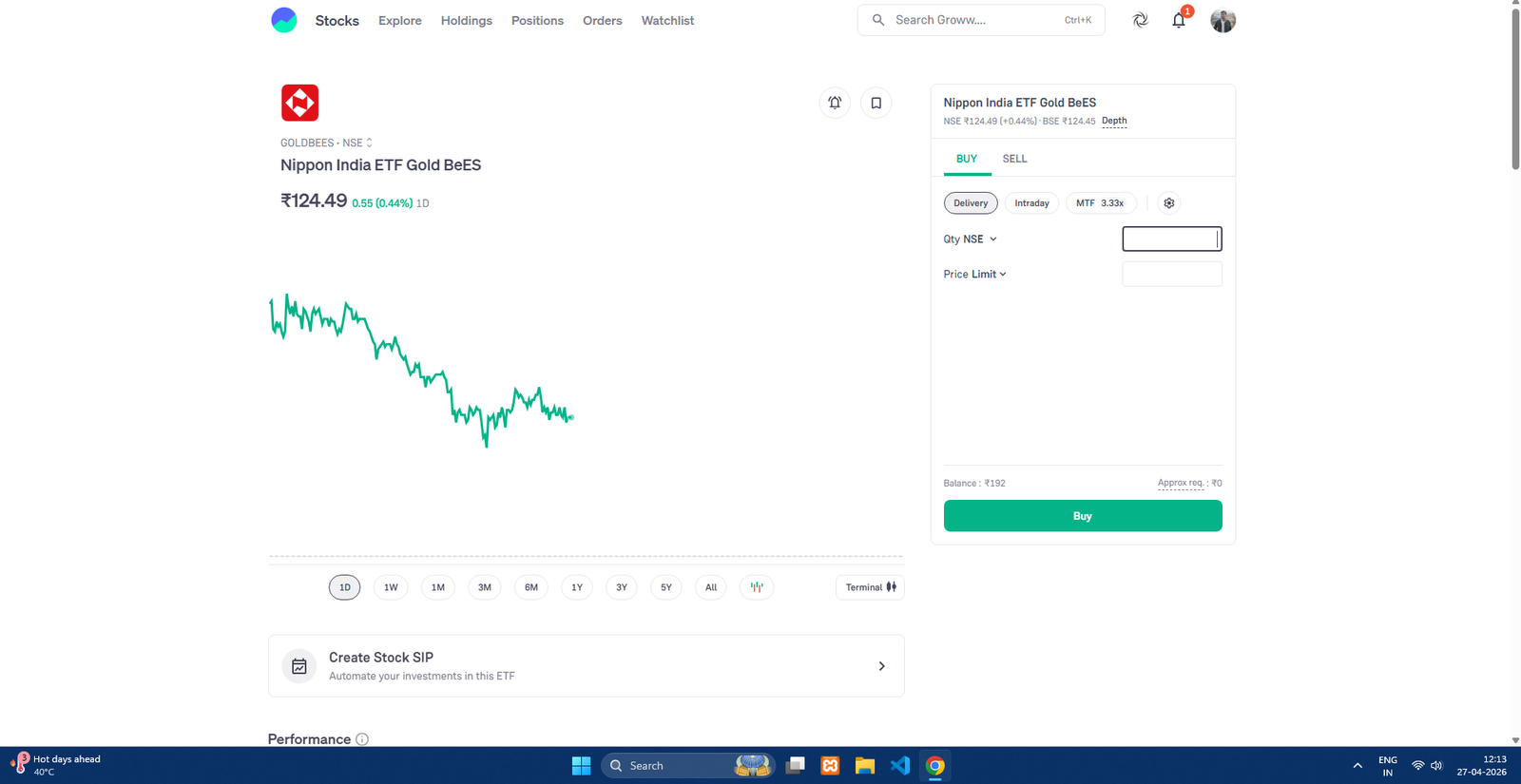Open Visual Studio Code from taskbar
This screenshot has height=784, width=1521.
click(x=900, y=765)
